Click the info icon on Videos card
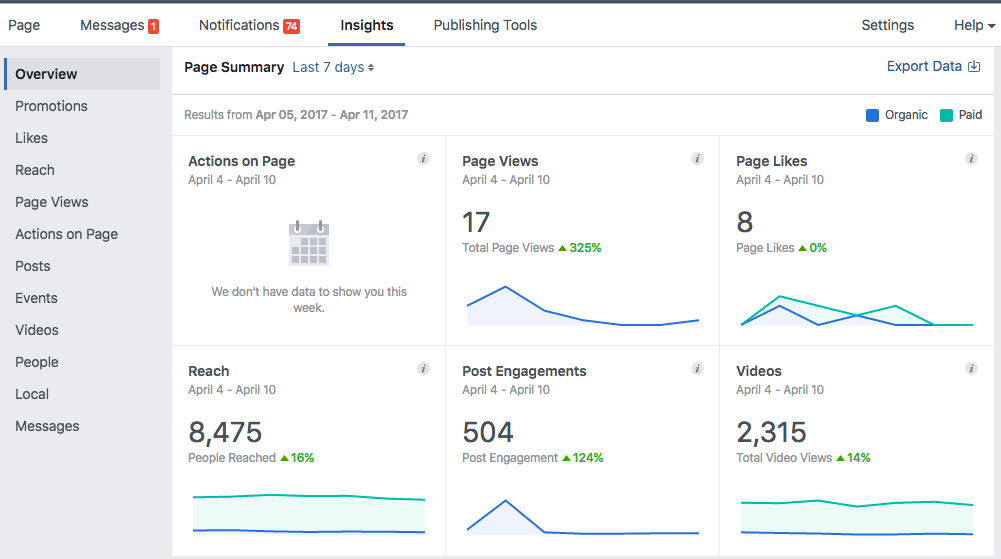 click(971, 368)
